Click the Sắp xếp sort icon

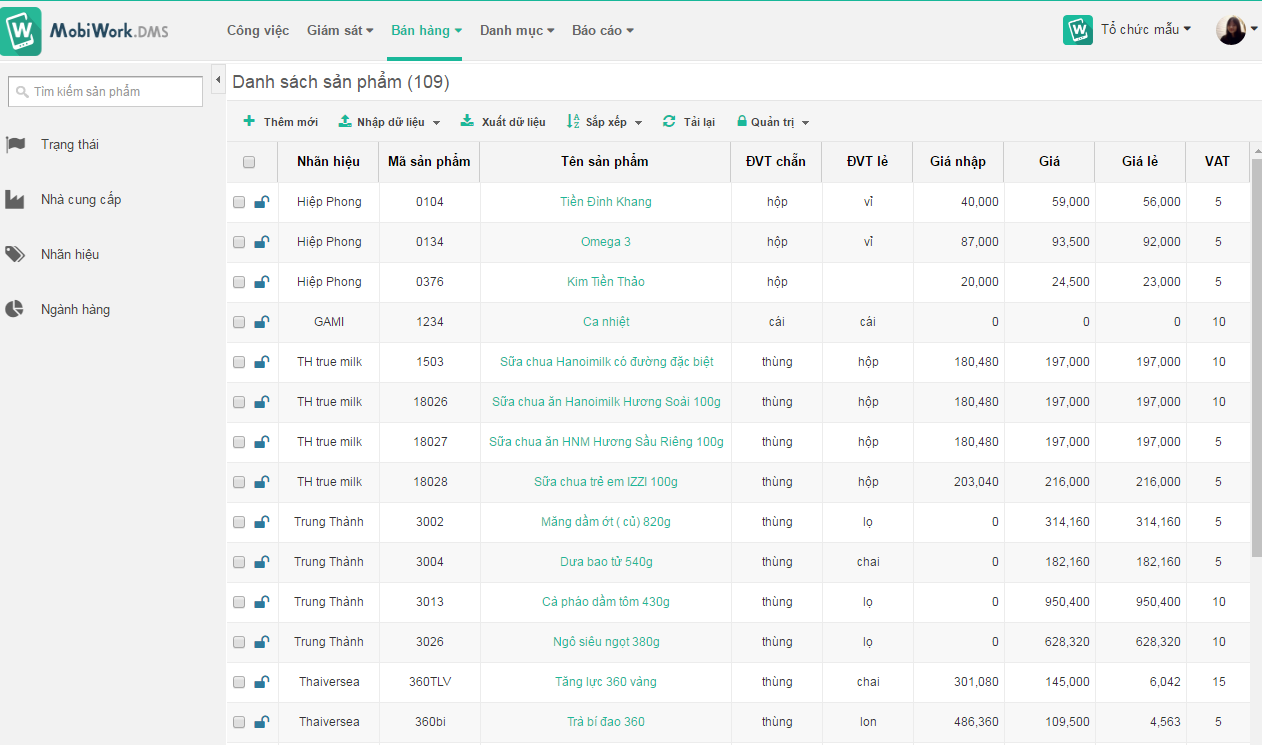click(x=573, y=122)
